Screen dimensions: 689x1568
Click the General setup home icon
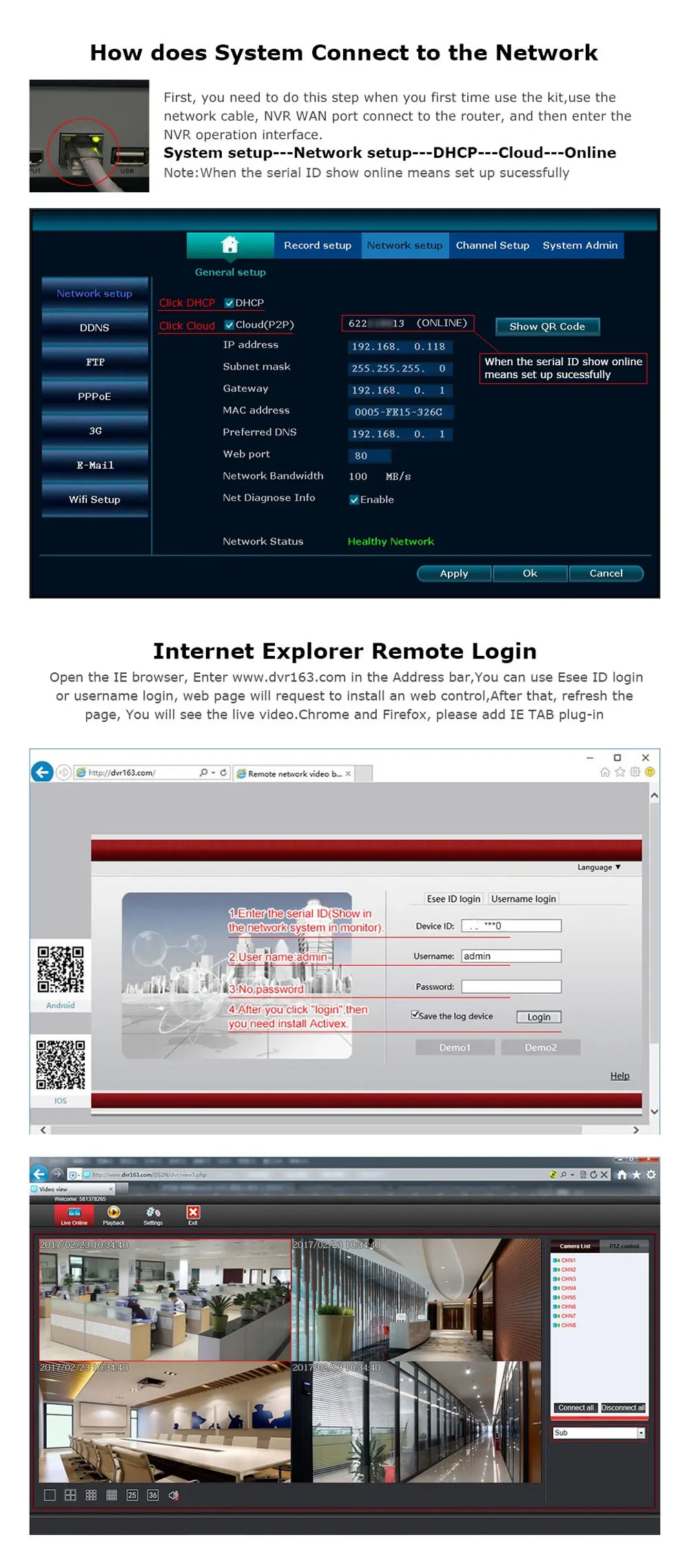[x=229, y=245]
